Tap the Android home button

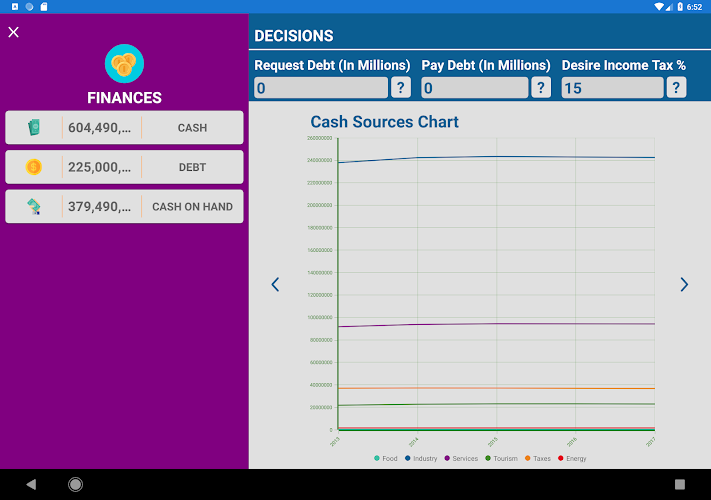point(75,484)
